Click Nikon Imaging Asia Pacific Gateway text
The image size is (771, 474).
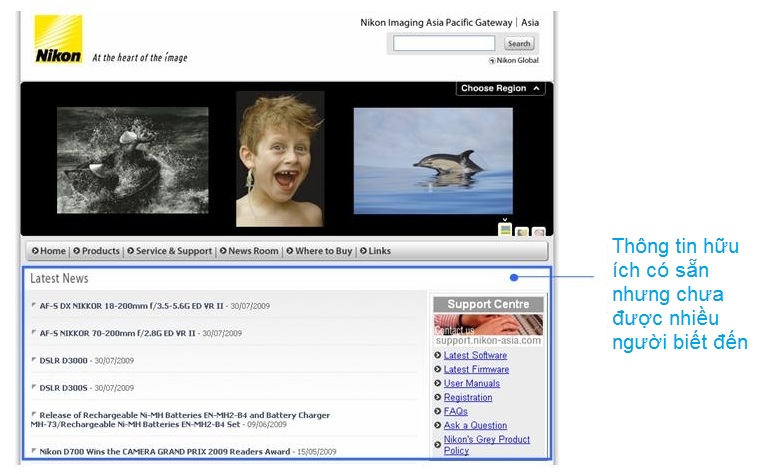[436, 23]
